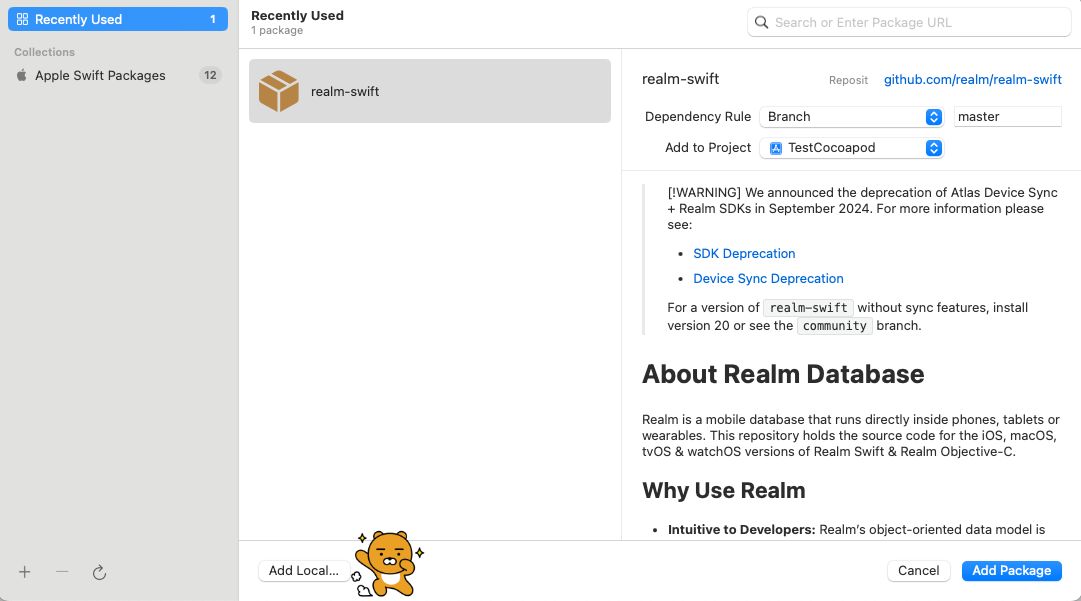Open Apple Swift Packages collection
Image resolution: width=1081 pixels, height=601 pixels.
pos(117,75)
